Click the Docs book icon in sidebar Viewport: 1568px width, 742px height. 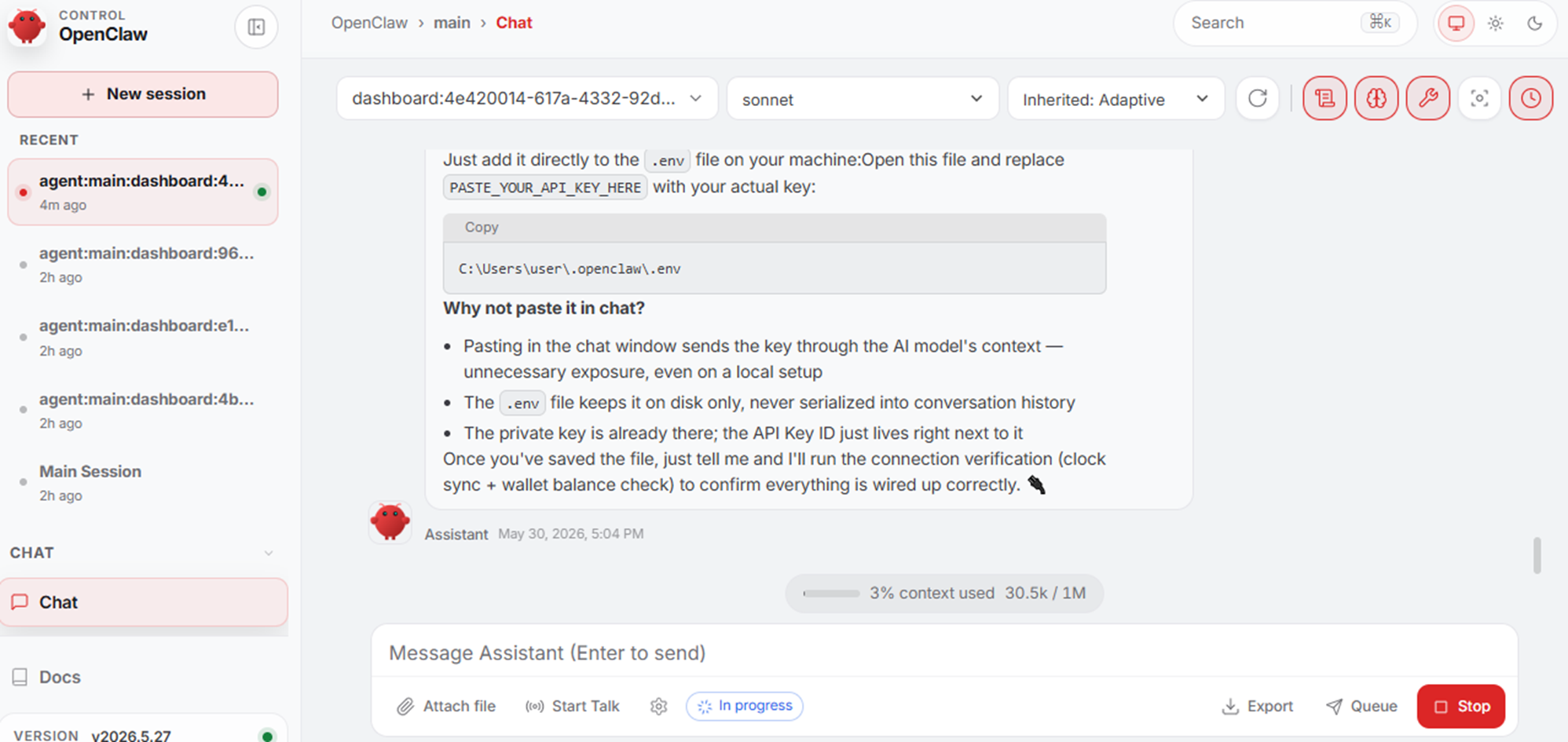click(20, 677)
